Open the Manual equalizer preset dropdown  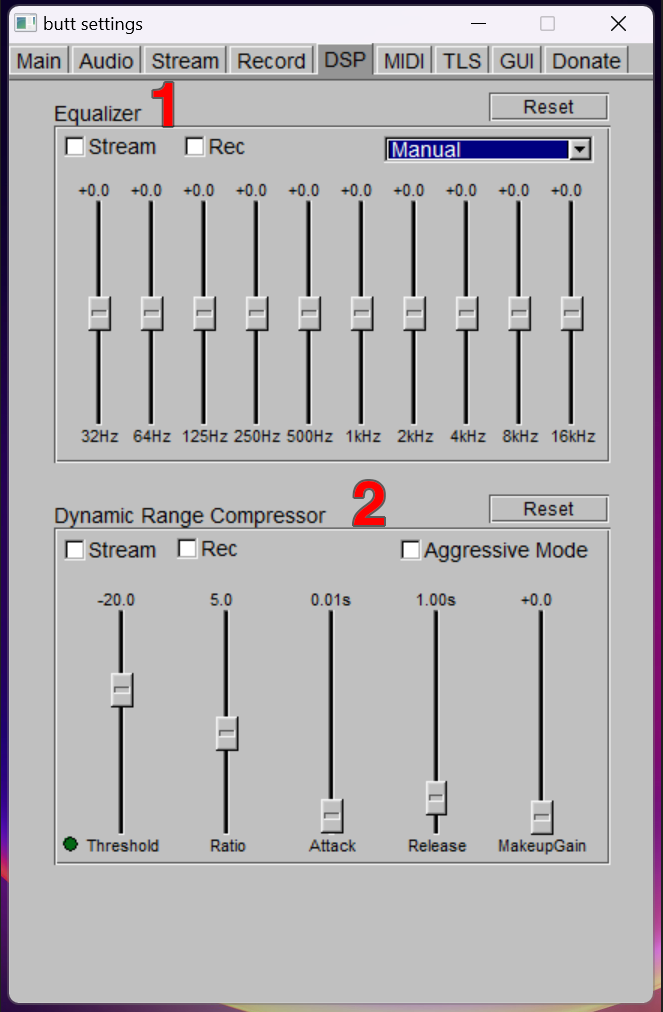tap(579, 150)
